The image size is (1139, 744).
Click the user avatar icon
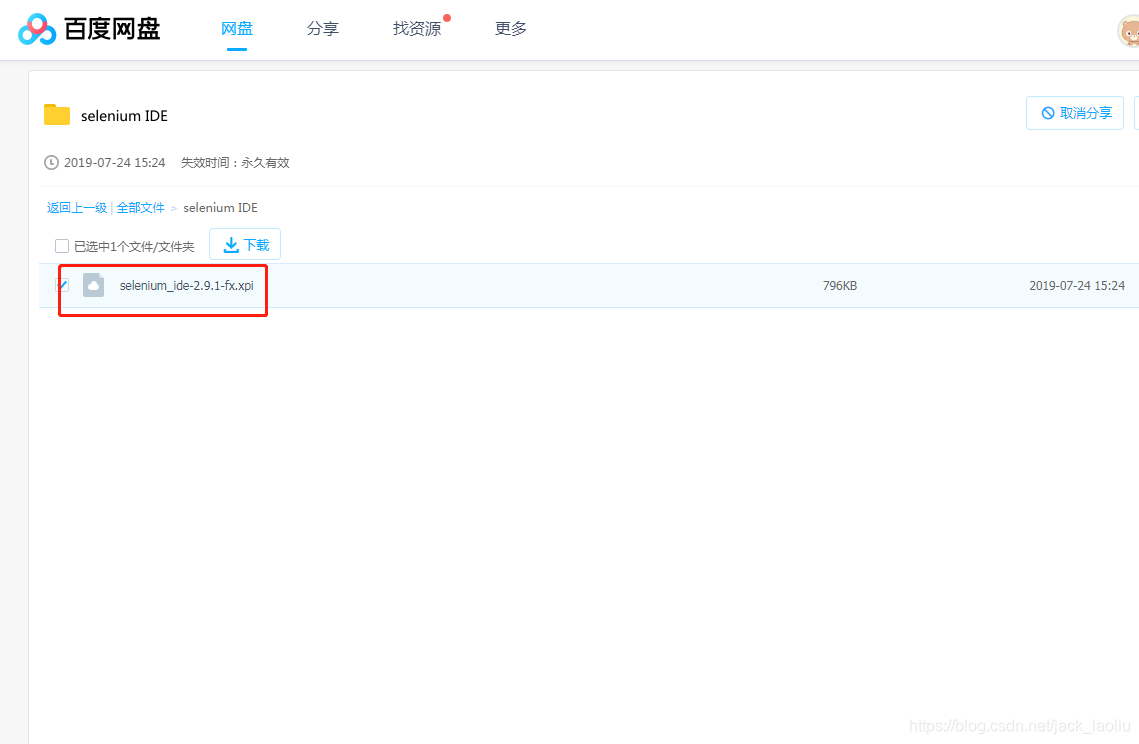tap(1128, 31)
